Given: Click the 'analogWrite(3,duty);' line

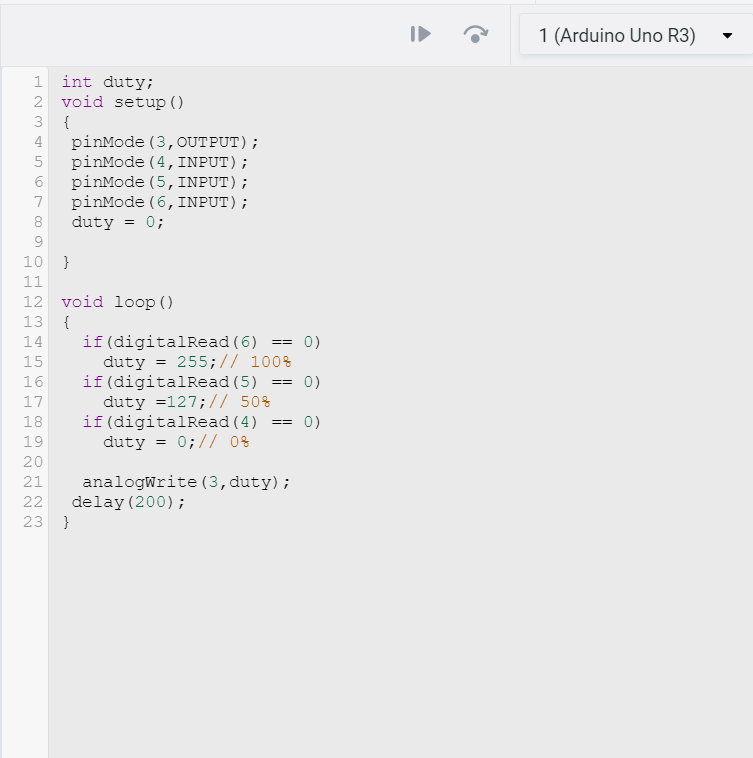Looking at the screenshot, I should (x=186, y=482).
